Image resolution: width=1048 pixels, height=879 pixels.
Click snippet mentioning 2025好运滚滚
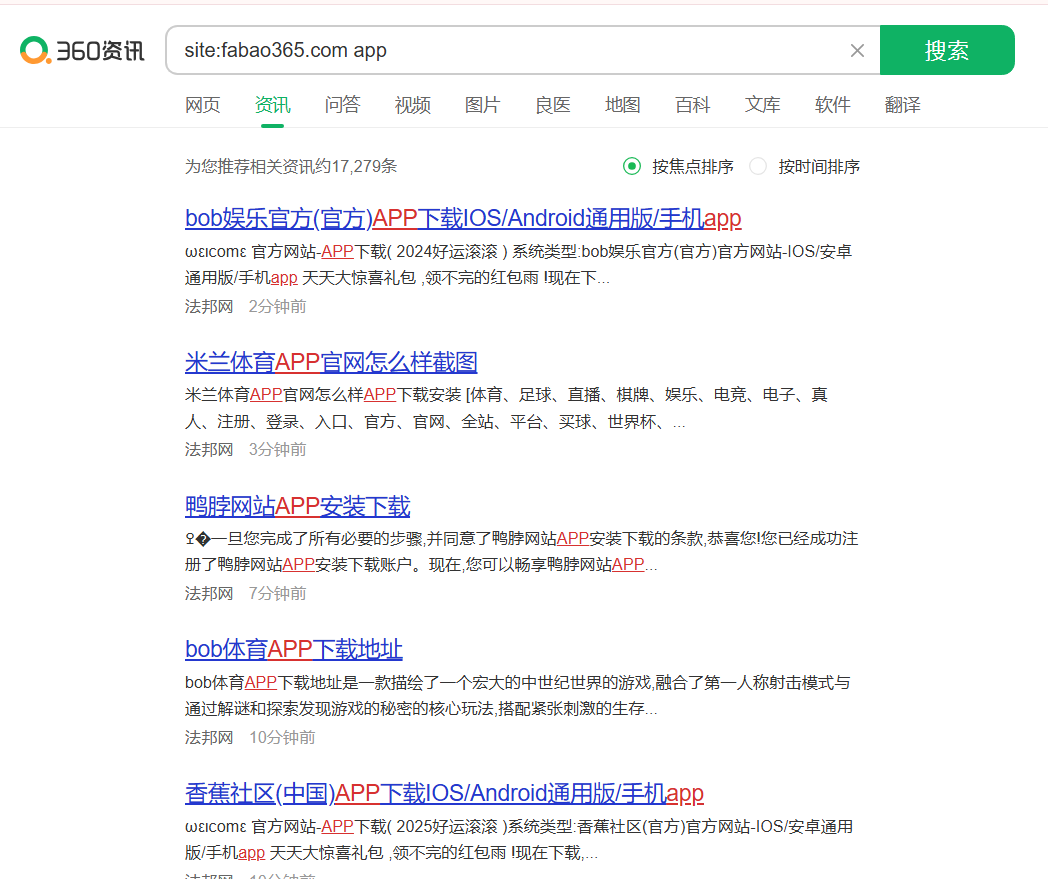(x=519, y=840)
